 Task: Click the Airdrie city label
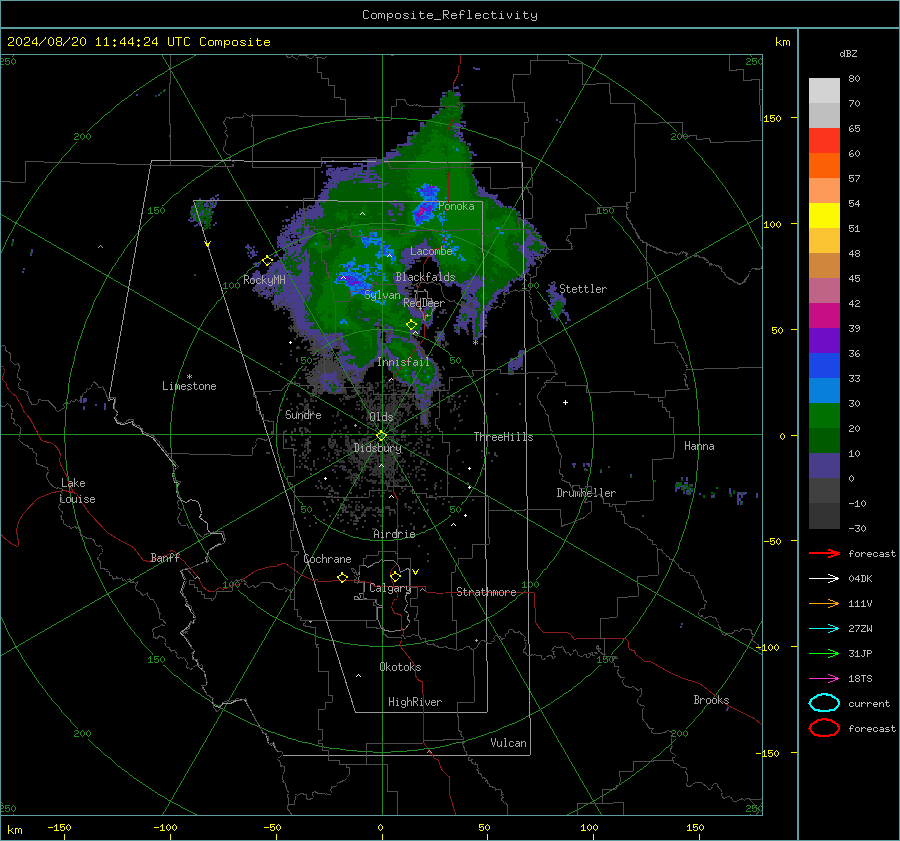(394, 534)
